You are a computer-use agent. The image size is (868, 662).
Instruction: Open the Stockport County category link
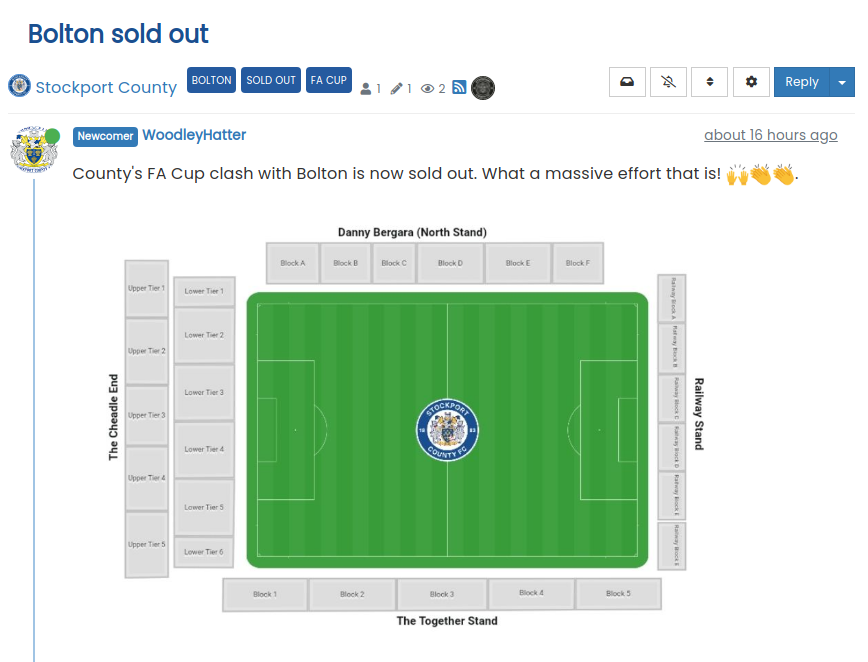pyautogui.click(x=106, y=87)
